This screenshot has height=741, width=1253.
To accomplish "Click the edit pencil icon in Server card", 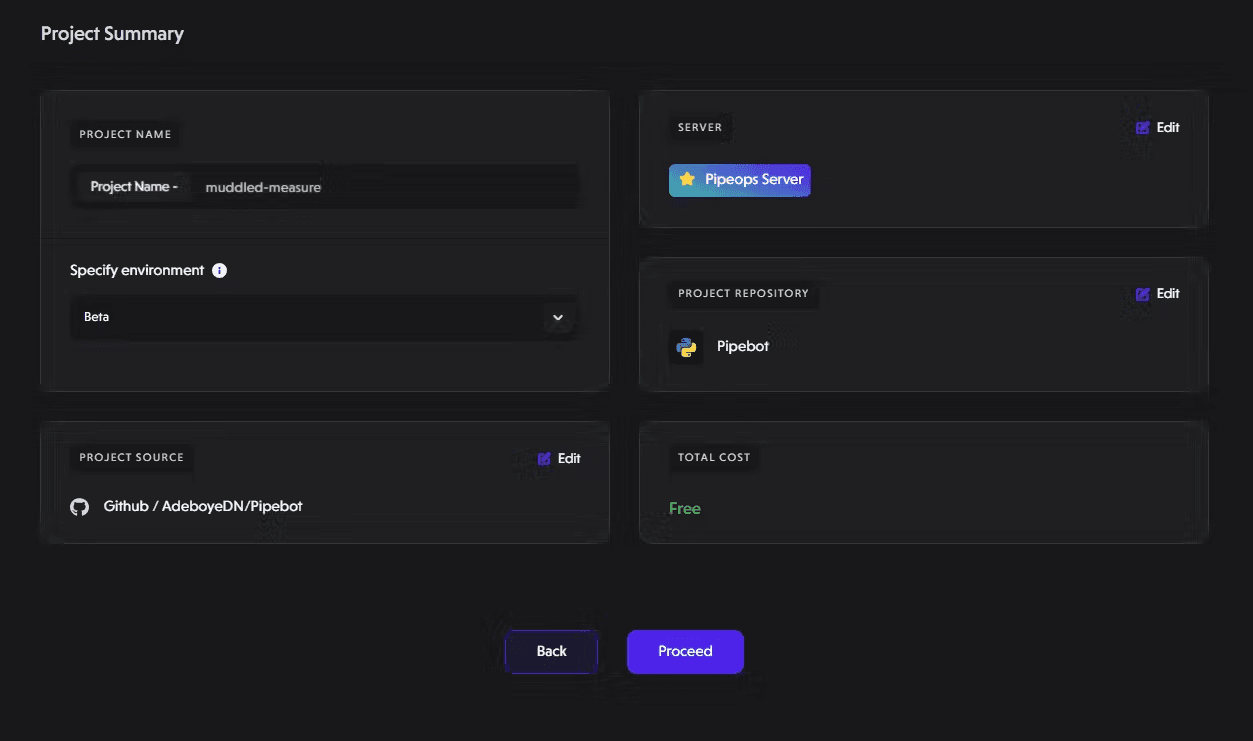I will pos(1143,128).
